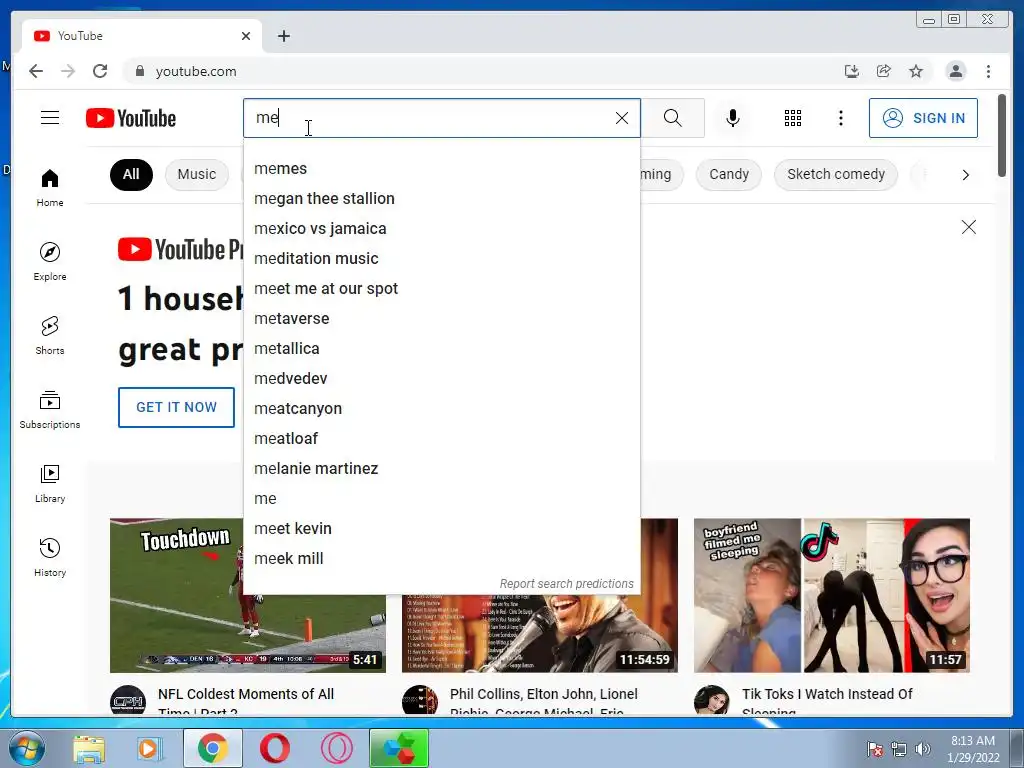The width and height of the screenshot is (1024, 768).
Task: Open the Windows Start menu
Action: [27, 748]
